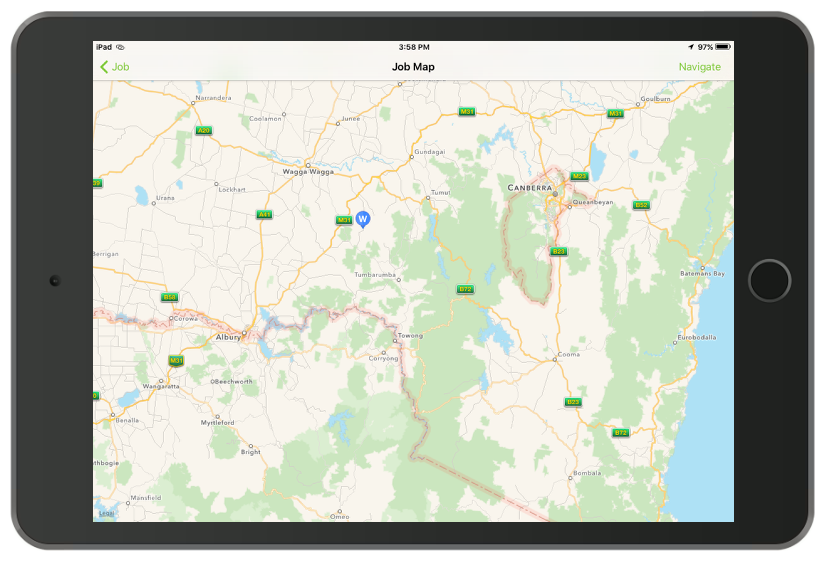827x562 pixels.
Task: Tap the Tumut town label
Action: point(440,192)
